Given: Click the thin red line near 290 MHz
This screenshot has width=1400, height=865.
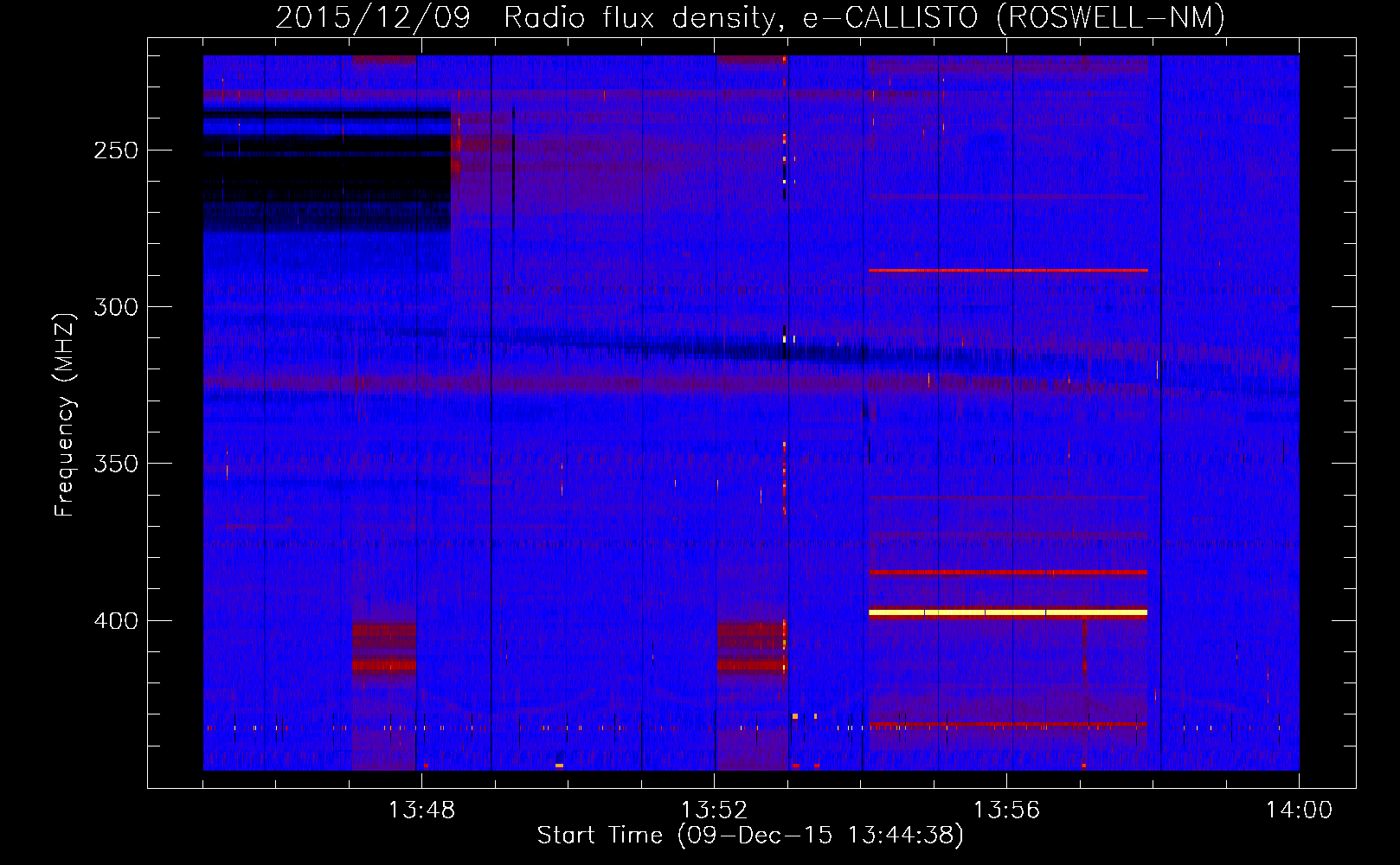Looking at the screenshot, I should click(1008, 271).
